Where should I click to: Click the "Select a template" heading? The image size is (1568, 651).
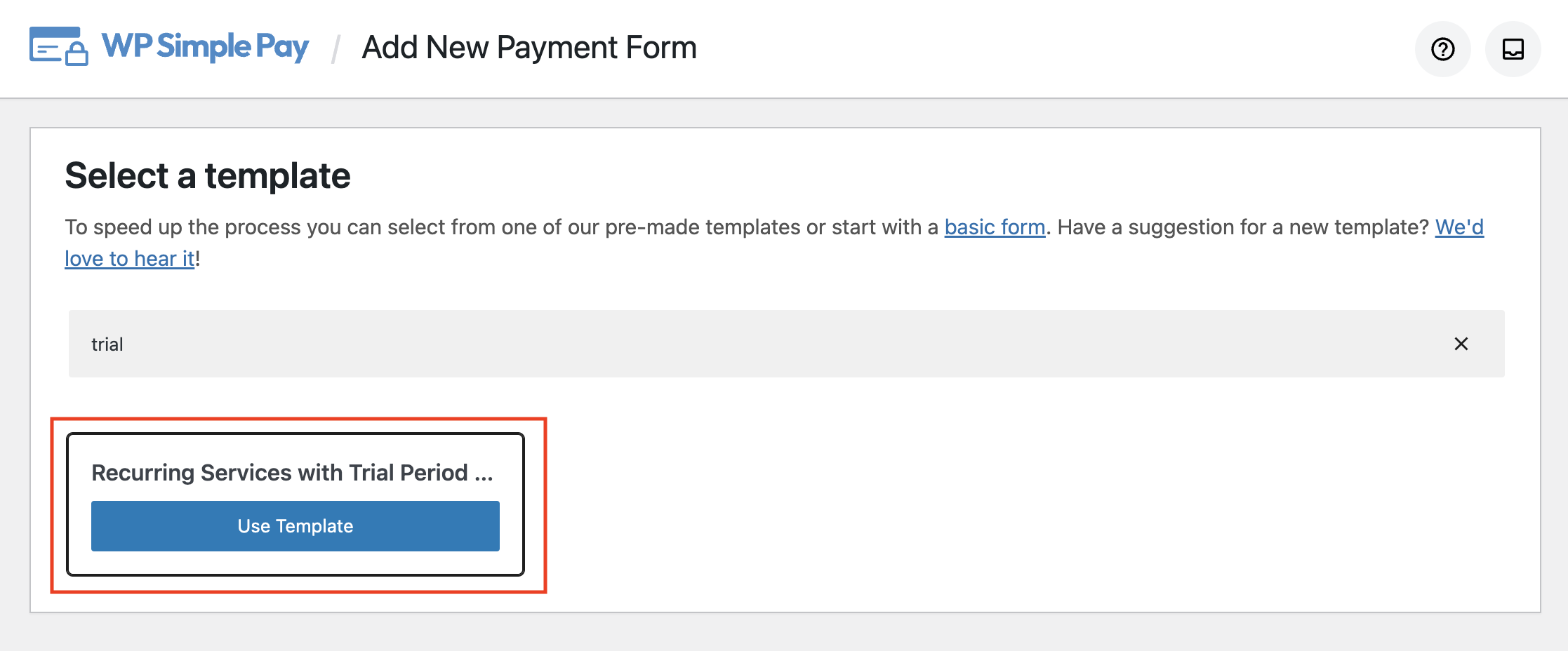208,175
